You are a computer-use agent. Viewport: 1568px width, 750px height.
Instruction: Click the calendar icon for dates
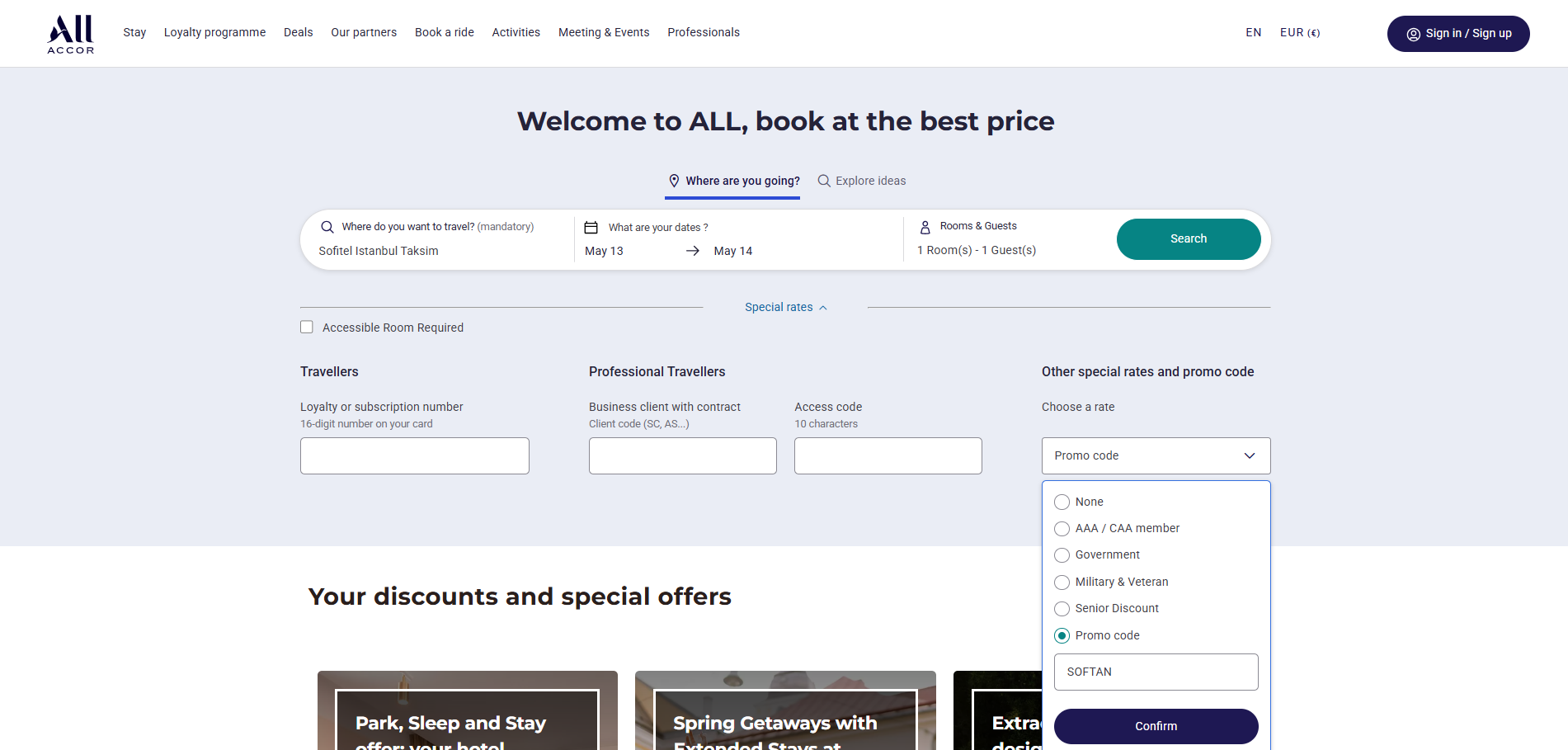click(591, 227)
